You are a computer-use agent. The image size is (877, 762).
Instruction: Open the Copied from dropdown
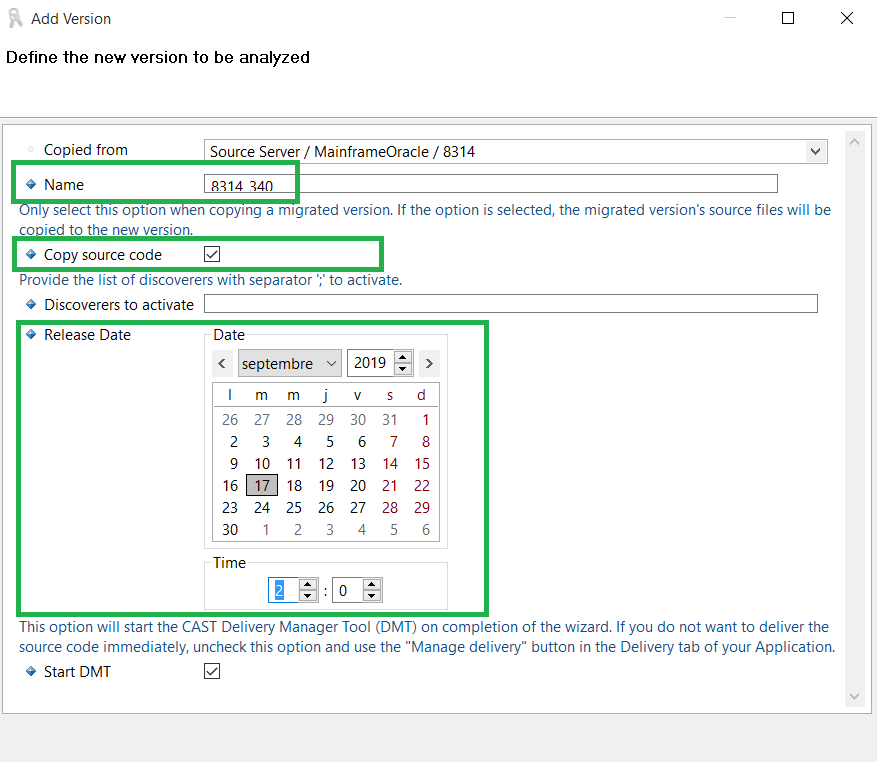click(x=817, y=152)
